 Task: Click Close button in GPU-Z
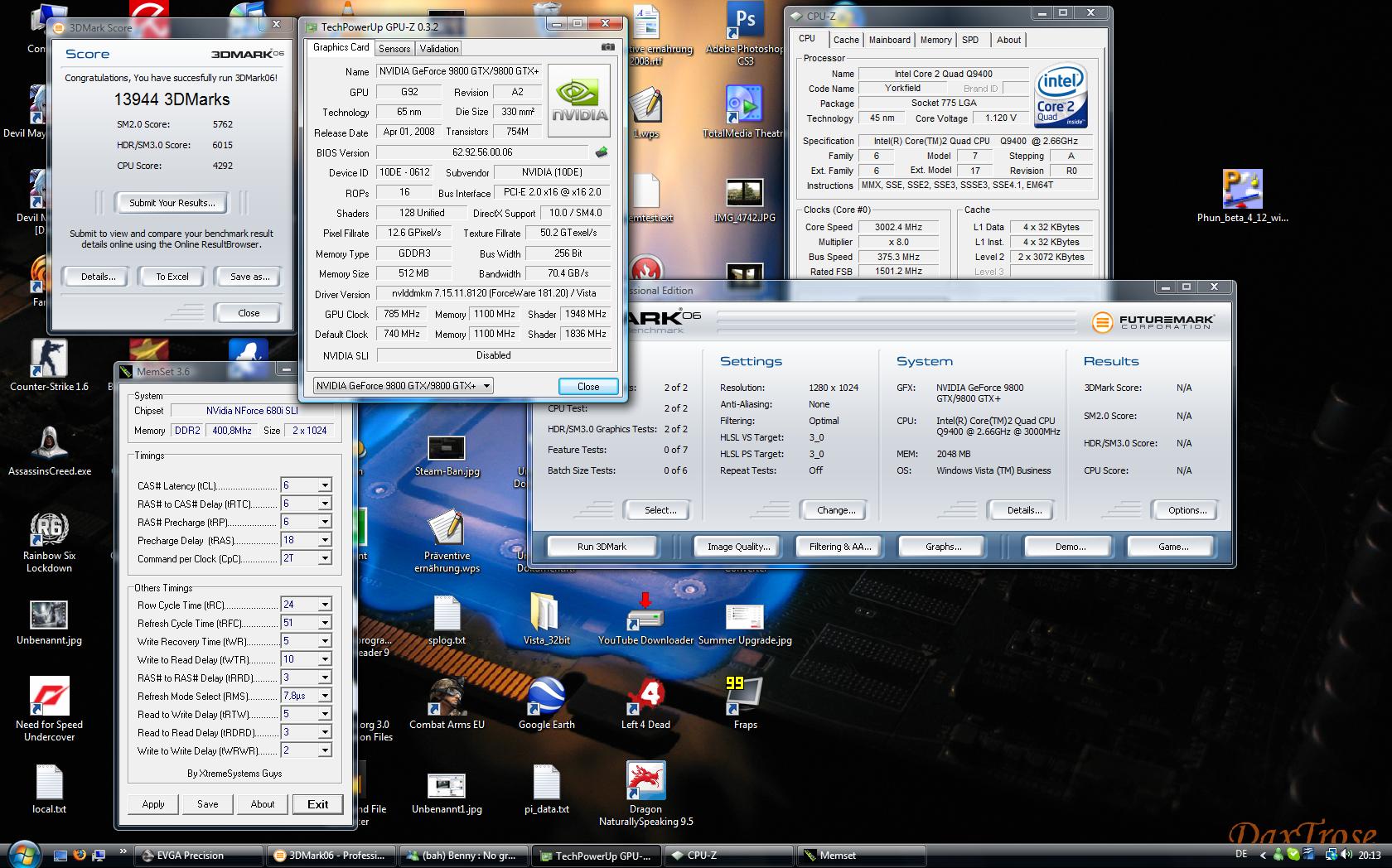[588, 387]
